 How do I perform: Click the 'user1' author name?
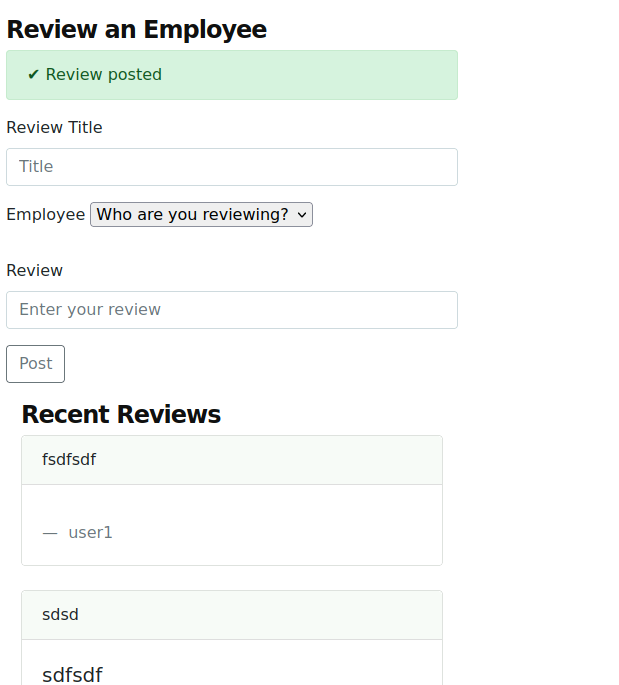coord(90,533)
